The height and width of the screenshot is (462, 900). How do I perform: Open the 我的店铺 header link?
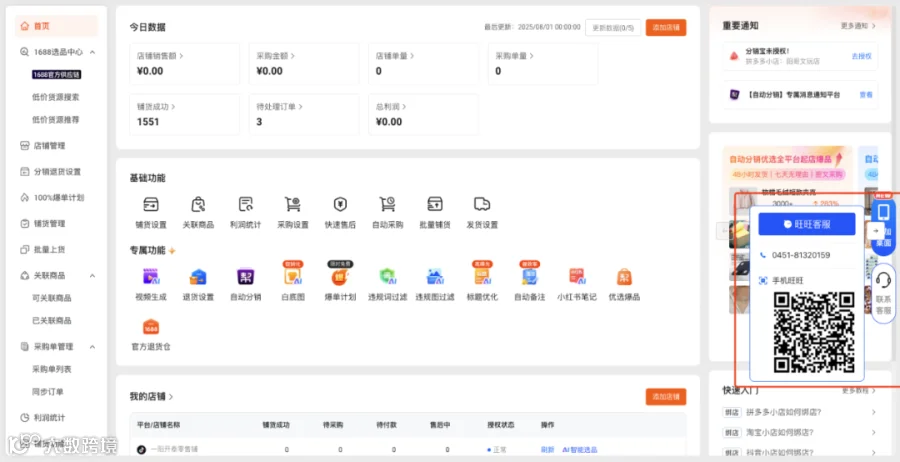point(152,397)
